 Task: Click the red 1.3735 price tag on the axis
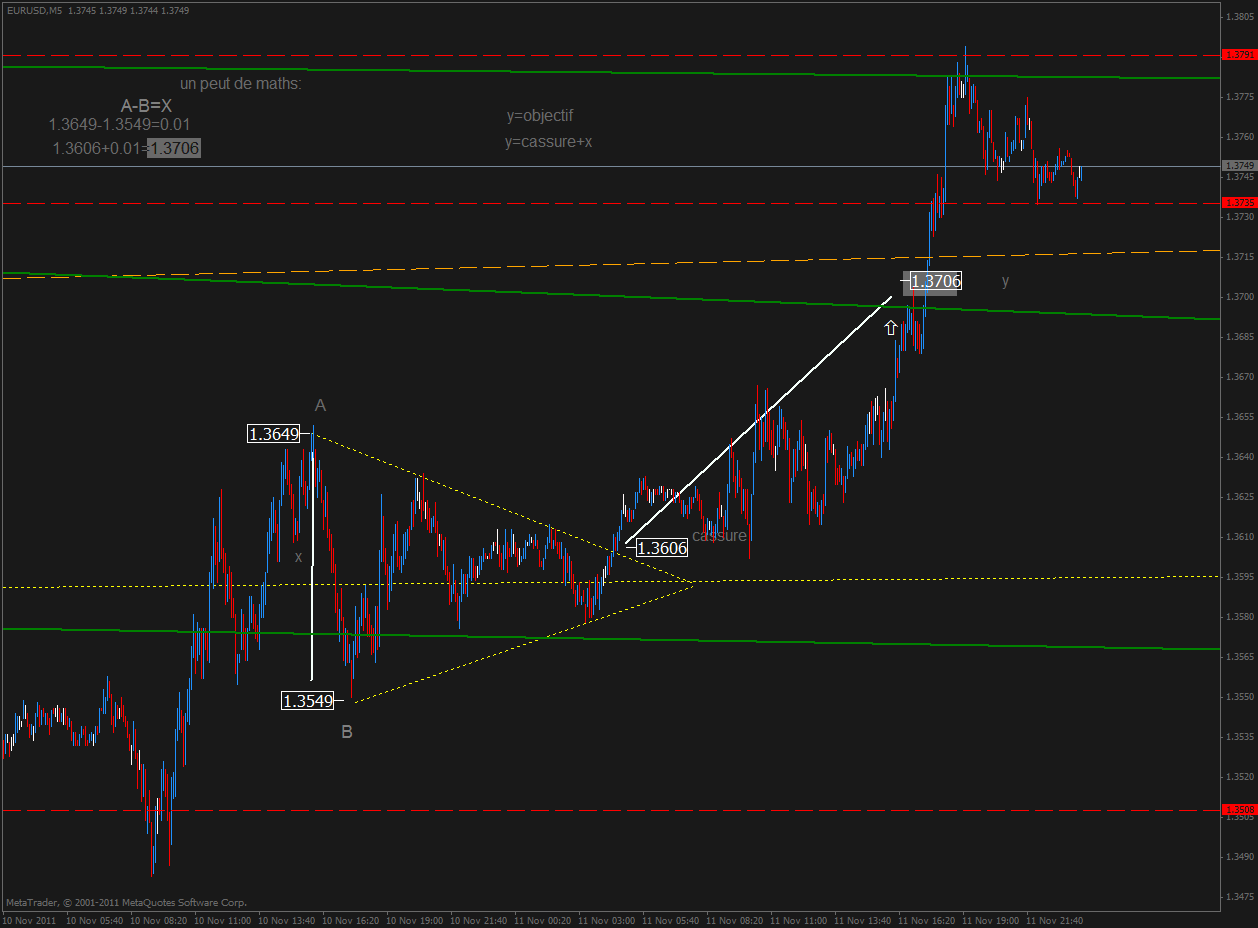1239,202
